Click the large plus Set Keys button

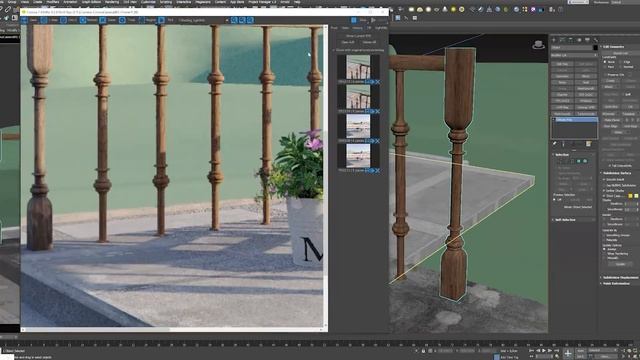(x=568, y=353)
